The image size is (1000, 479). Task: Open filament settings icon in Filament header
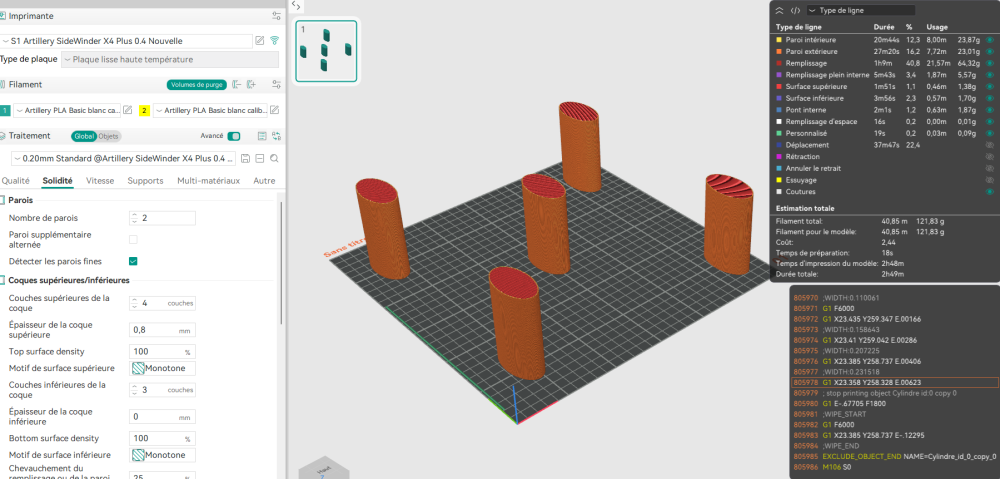point(276,84)
